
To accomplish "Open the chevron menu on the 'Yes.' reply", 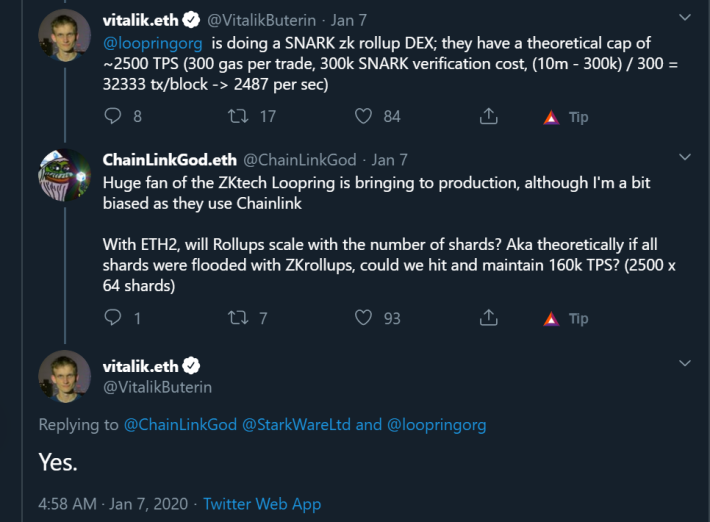I will click(685, 363).
